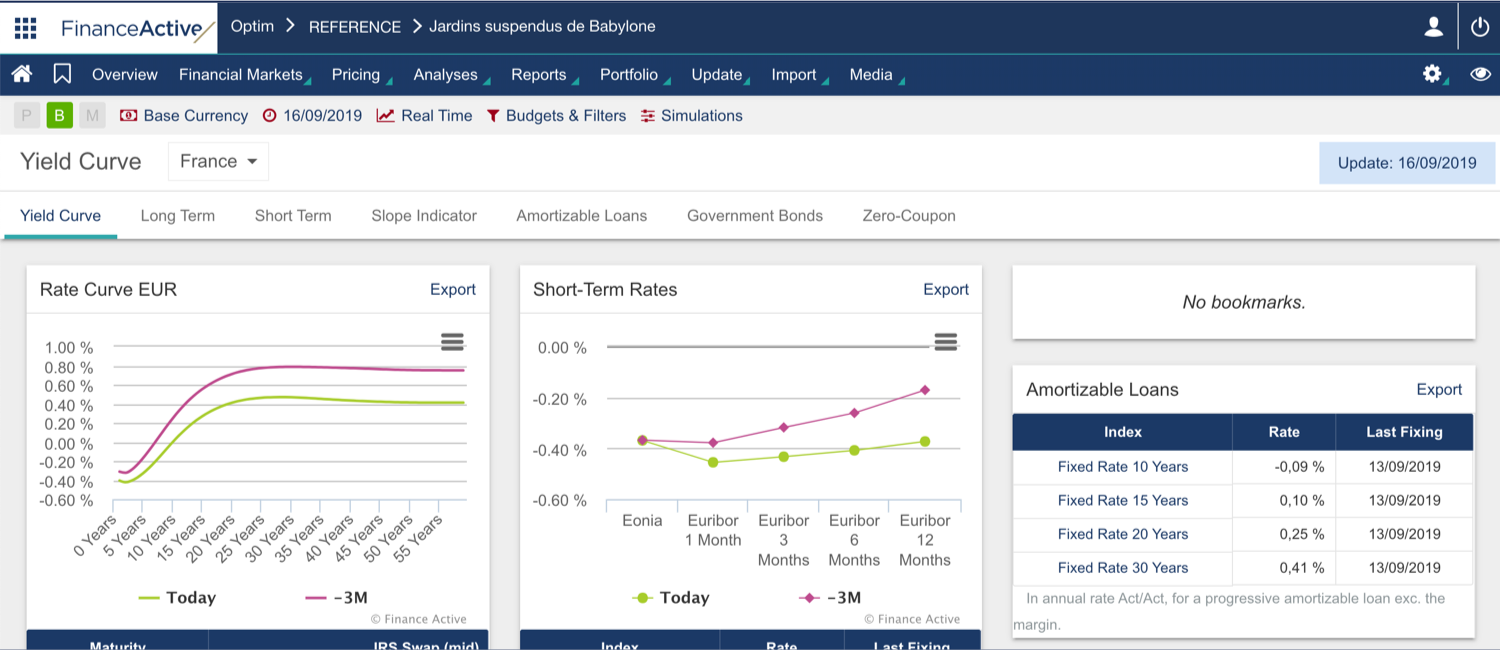Viewport: 1500px width, 650px height.
Task: Open the settings gear icon
Action: [x=1432, y=74]
